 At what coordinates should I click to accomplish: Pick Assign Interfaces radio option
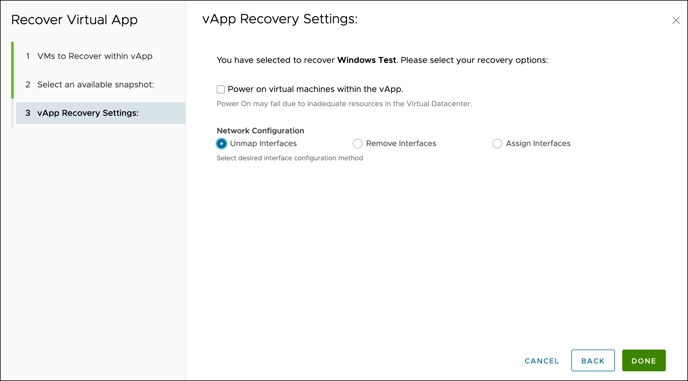497,144
